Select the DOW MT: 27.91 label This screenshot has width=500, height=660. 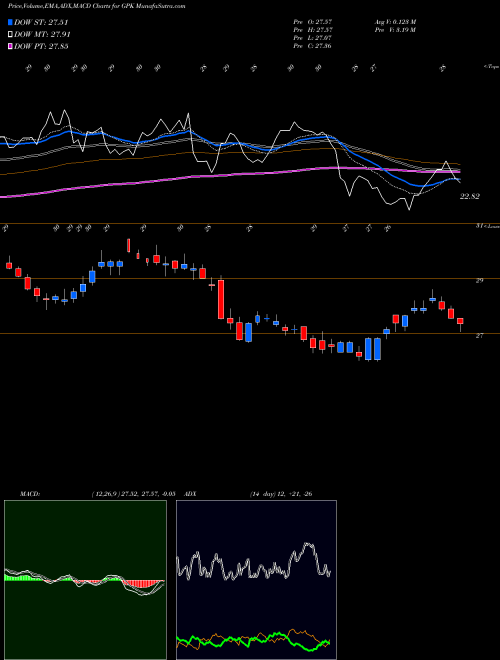click(42, 35)
